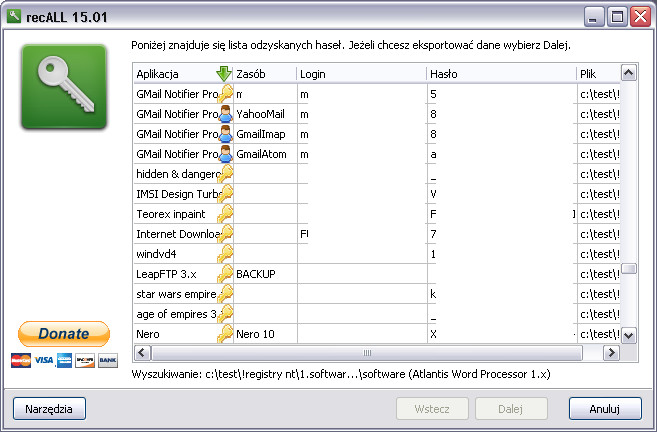Click the MasterCard icon

coord(21,360)
